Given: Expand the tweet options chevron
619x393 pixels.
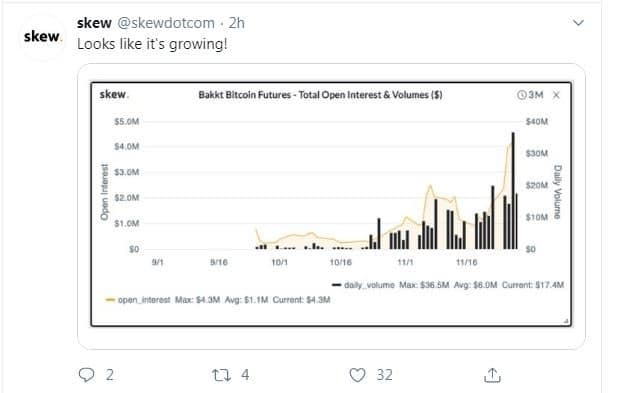Looking at the screenshot, I should 578,23.
